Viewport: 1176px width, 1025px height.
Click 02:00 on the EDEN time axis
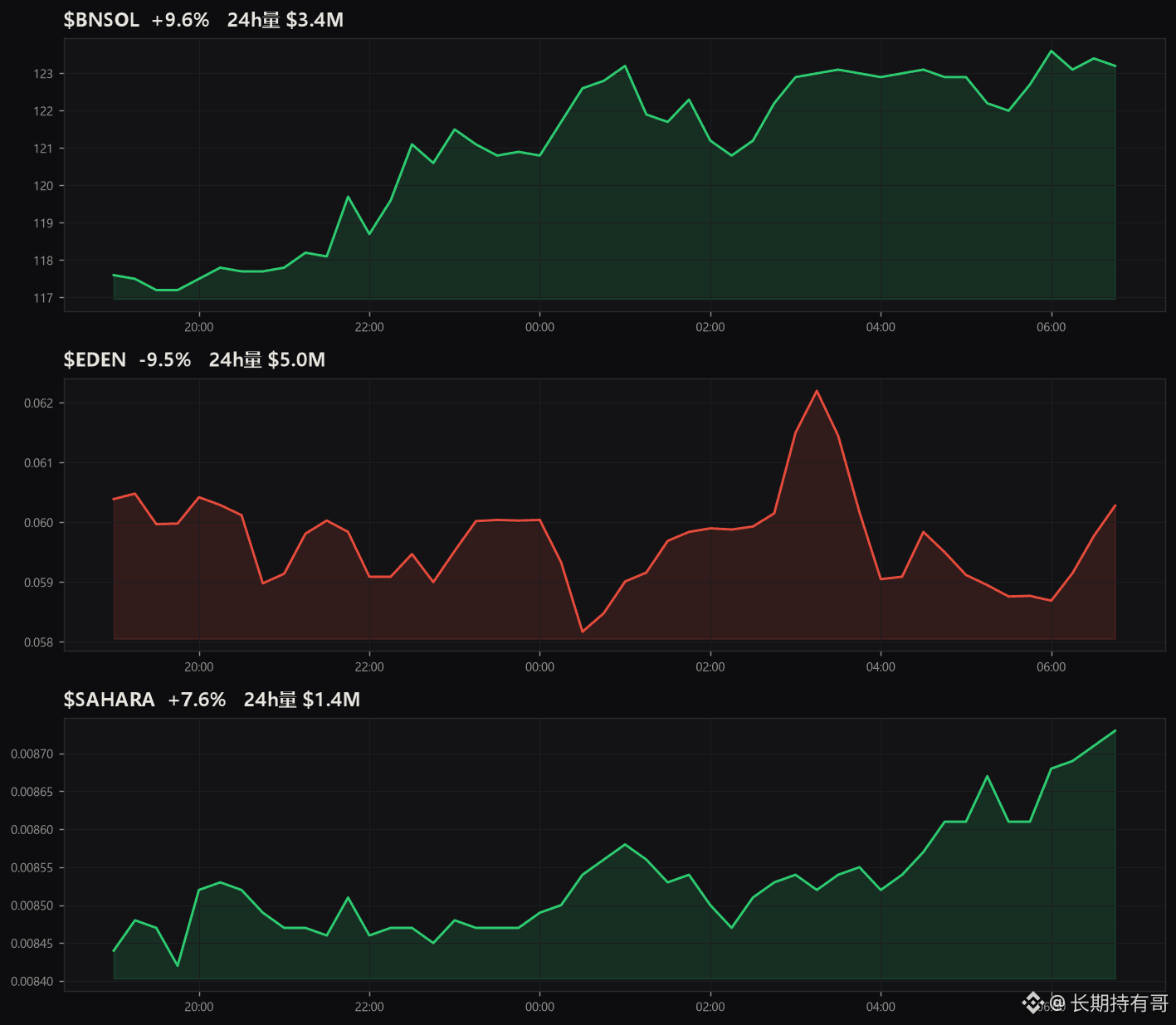(x=710, y=667)
